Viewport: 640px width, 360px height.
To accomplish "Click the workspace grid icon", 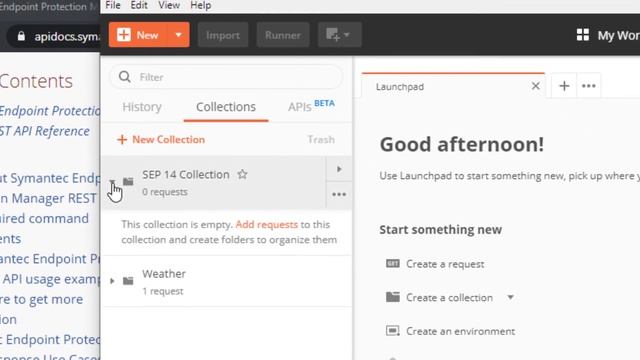I will pos(583,35).
